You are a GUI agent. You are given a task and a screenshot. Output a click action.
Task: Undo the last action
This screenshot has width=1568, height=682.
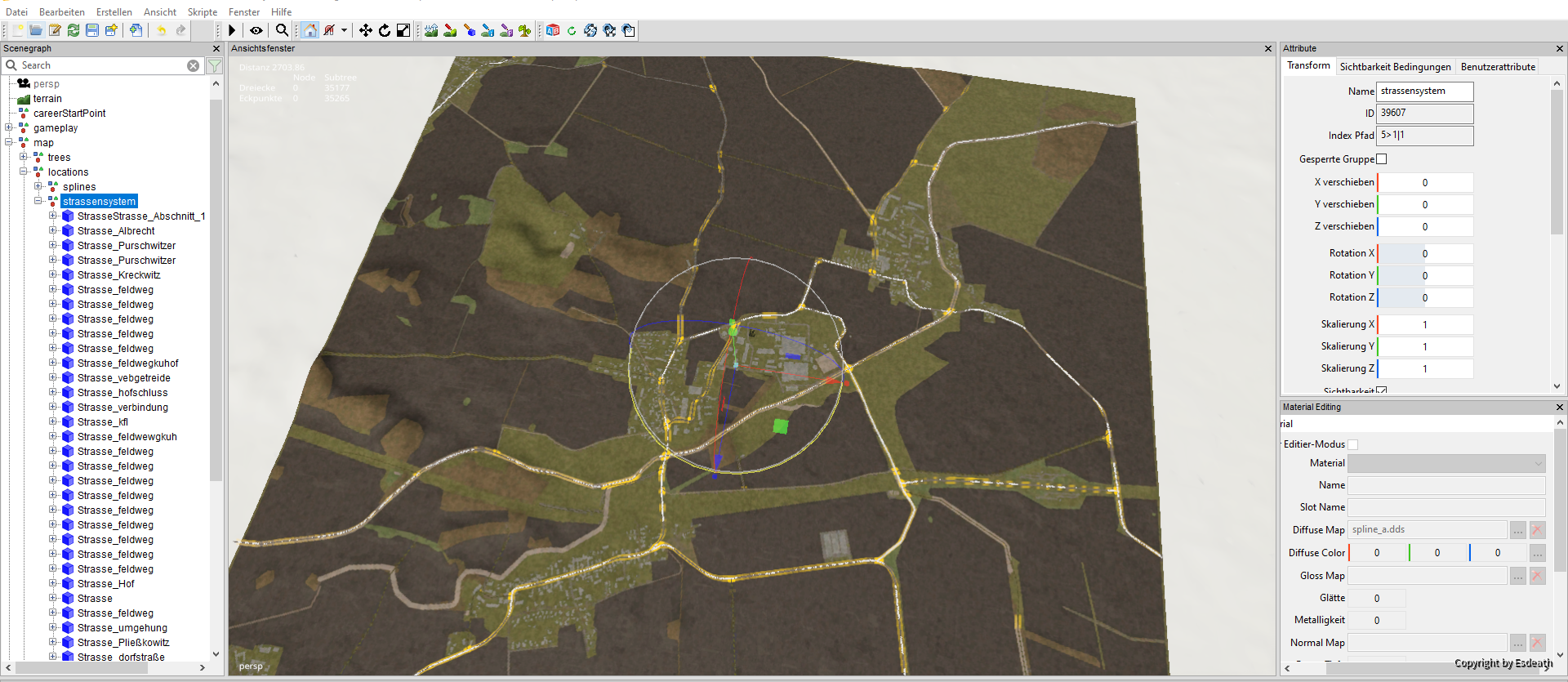[x=161, y=30]
